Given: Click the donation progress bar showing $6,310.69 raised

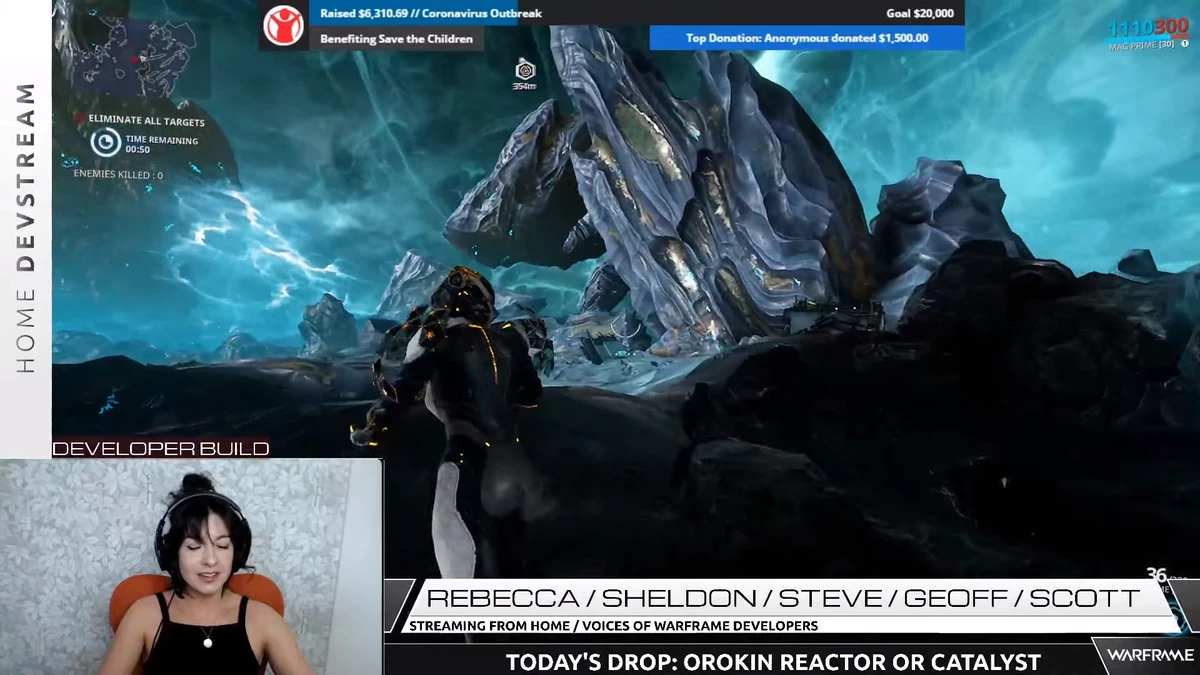Looking at the screenshot, I should coord(637,14).
